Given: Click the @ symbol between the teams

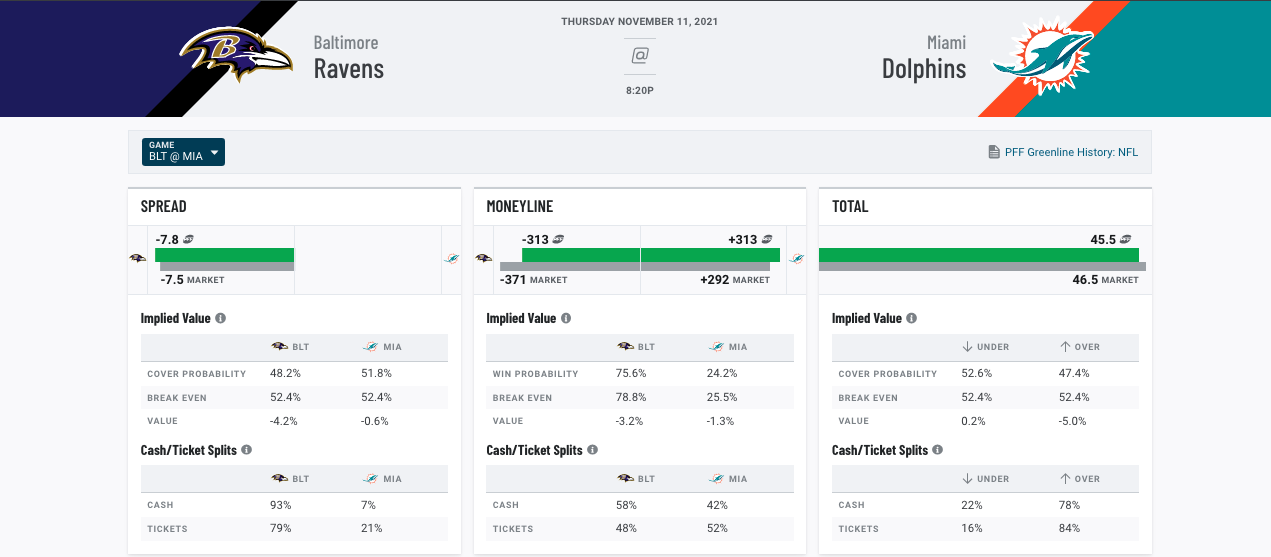Looking at the screenshot, I should pos(640,56).
